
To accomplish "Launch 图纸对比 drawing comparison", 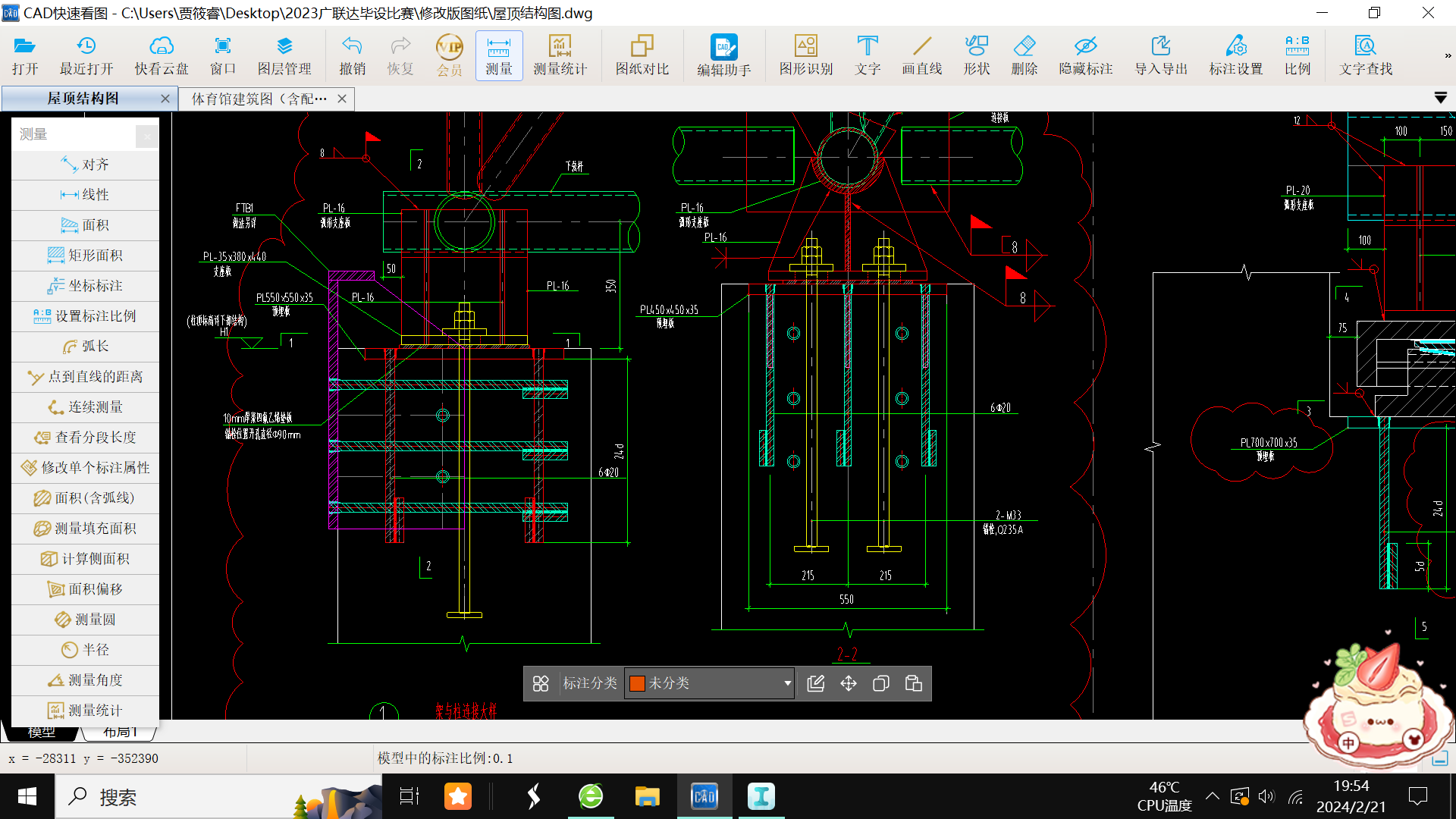I will click(642, 56).
